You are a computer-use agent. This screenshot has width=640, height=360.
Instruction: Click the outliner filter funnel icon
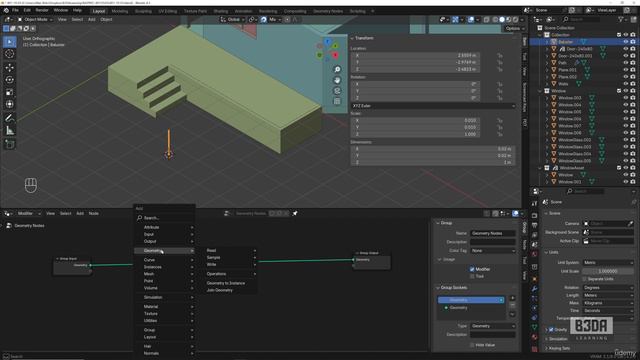click(621, 19)
